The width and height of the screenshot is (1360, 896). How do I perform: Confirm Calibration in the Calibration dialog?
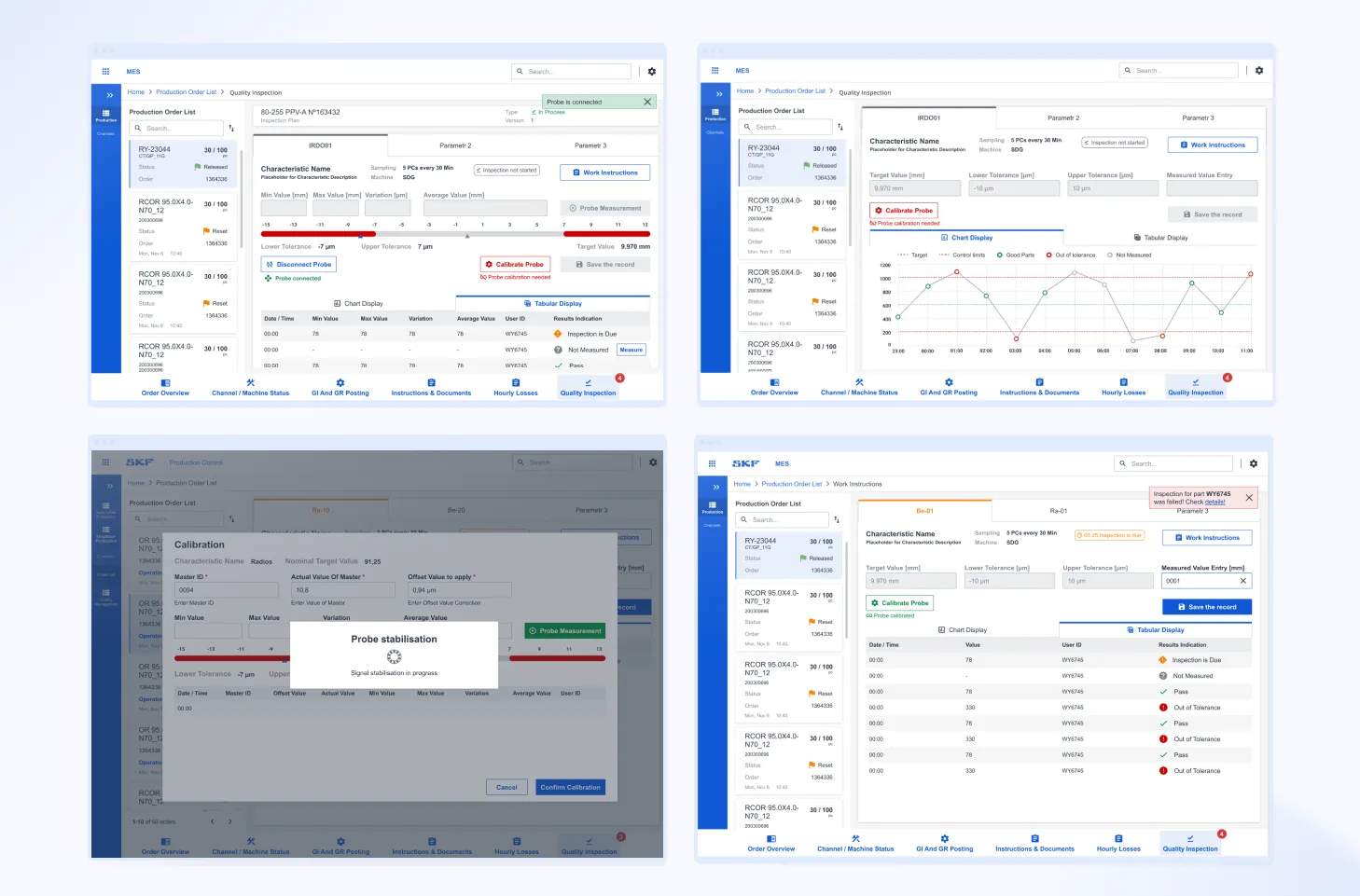[570, 787]
